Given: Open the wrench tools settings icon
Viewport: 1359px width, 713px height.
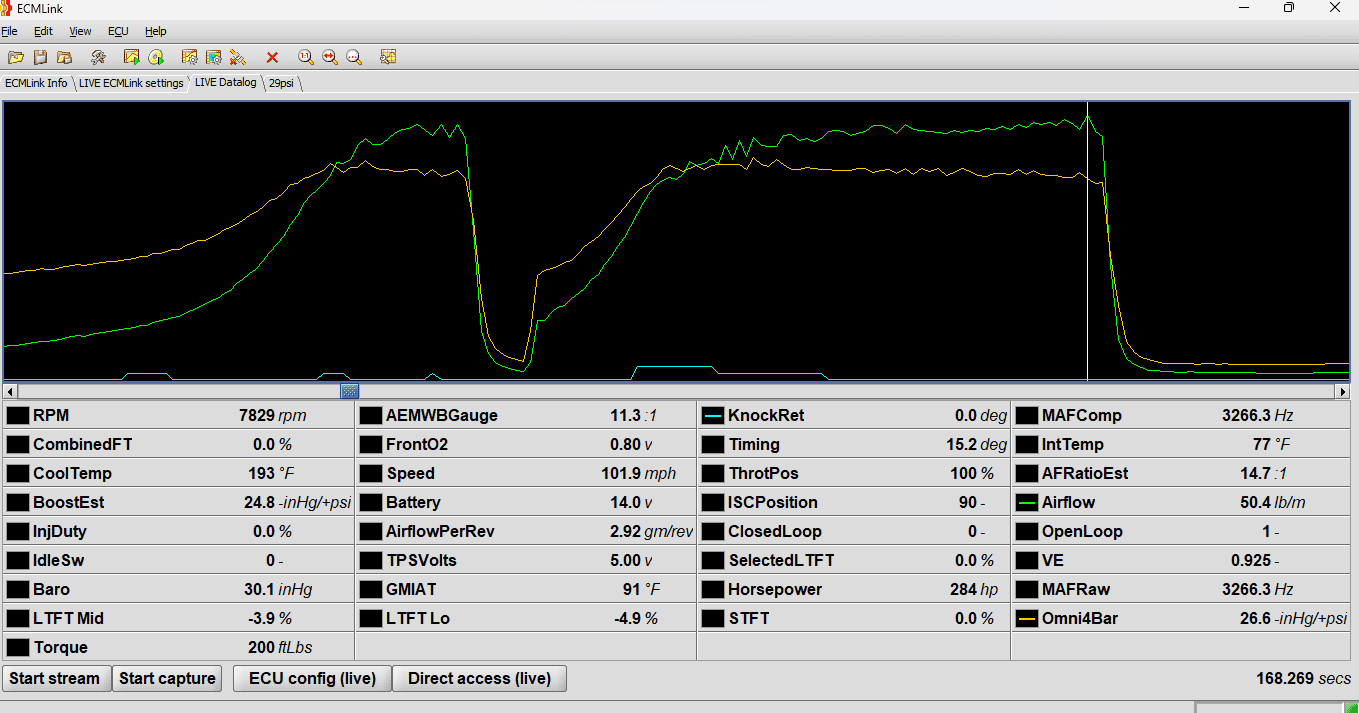Looking at the screenshot, I should pyautogui.click(x=98, y=57).
